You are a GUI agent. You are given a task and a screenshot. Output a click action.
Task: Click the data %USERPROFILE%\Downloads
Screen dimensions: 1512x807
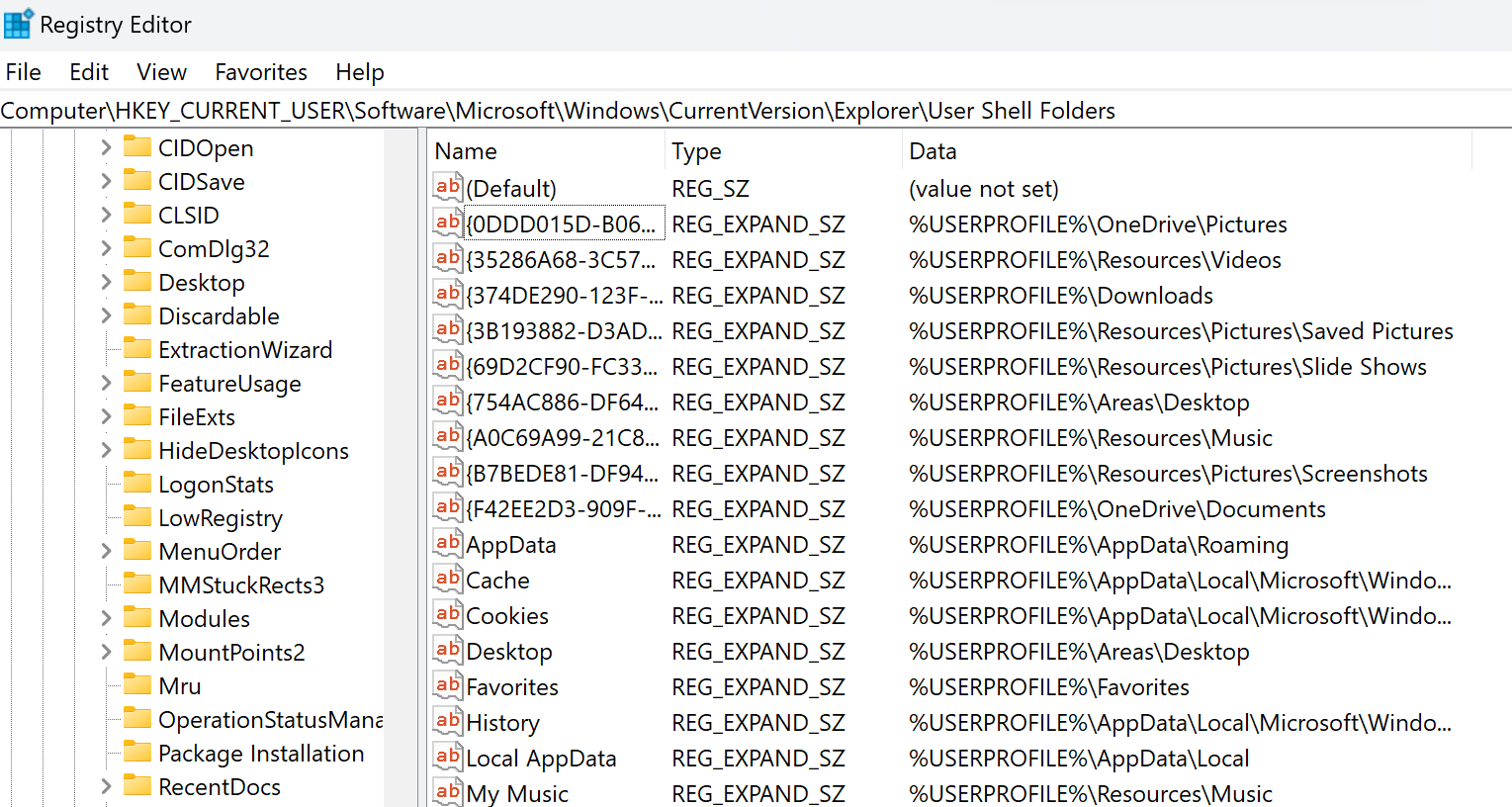1061,296
